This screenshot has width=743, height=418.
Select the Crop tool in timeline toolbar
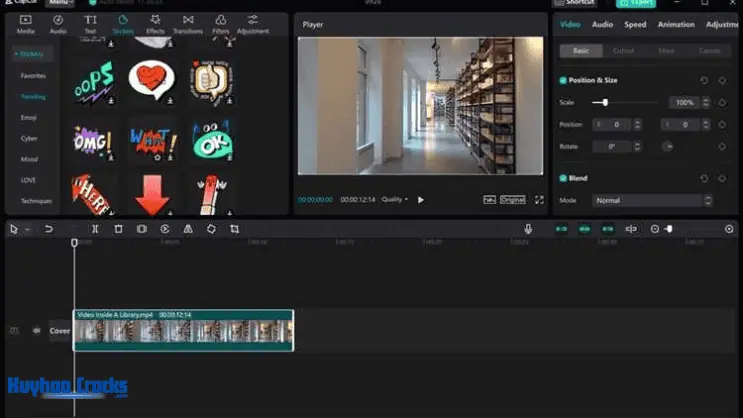(234, 229)
